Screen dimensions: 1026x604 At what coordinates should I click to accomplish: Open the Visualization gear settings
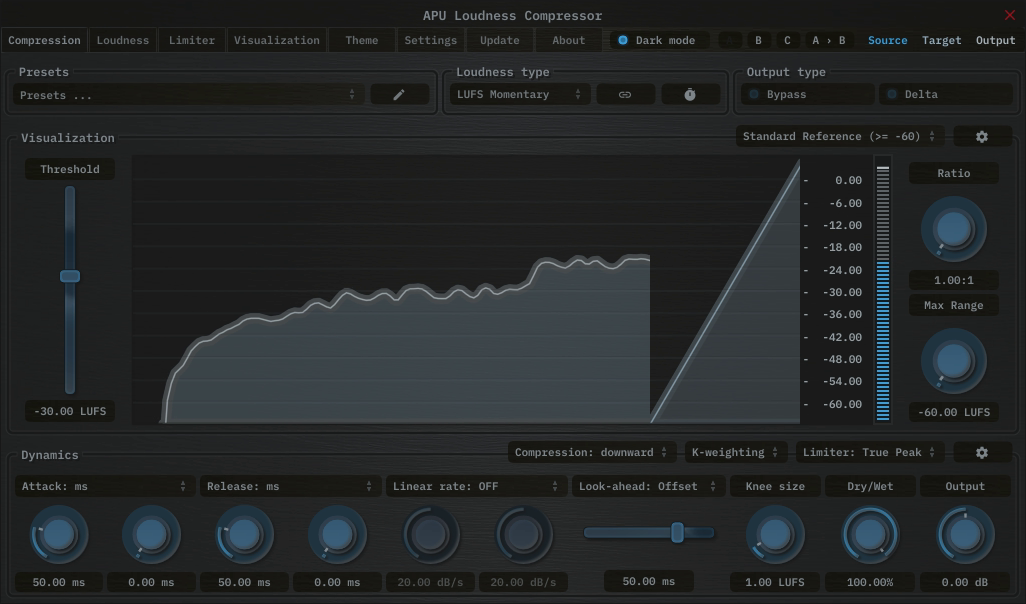tap(981, 137)
